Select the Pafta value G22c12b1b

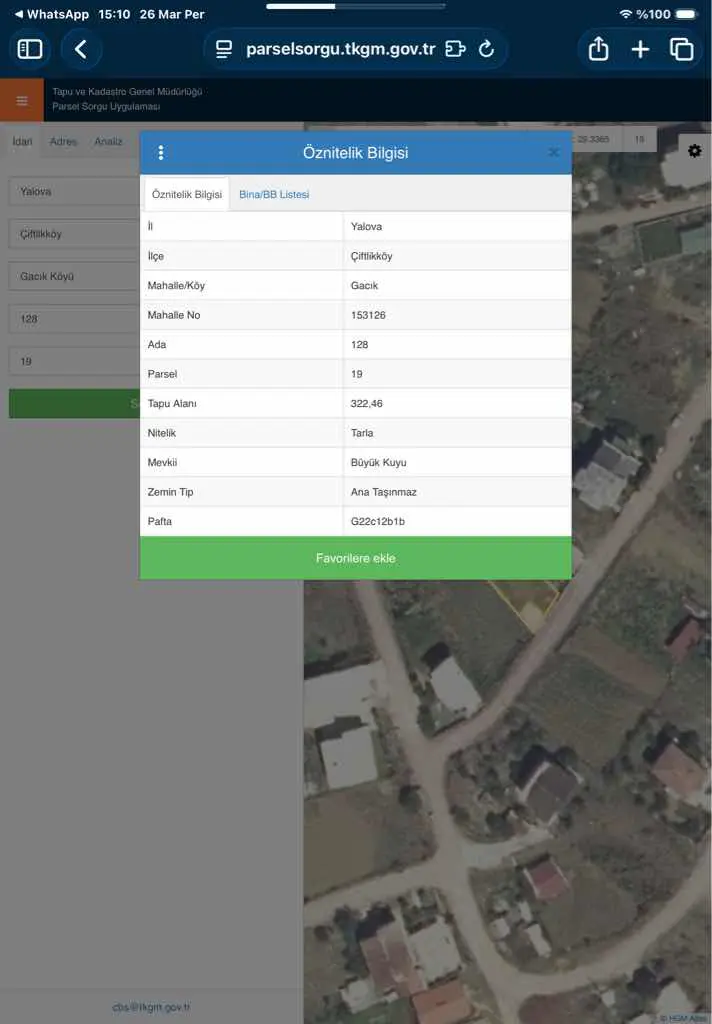(x=378, y=521)
